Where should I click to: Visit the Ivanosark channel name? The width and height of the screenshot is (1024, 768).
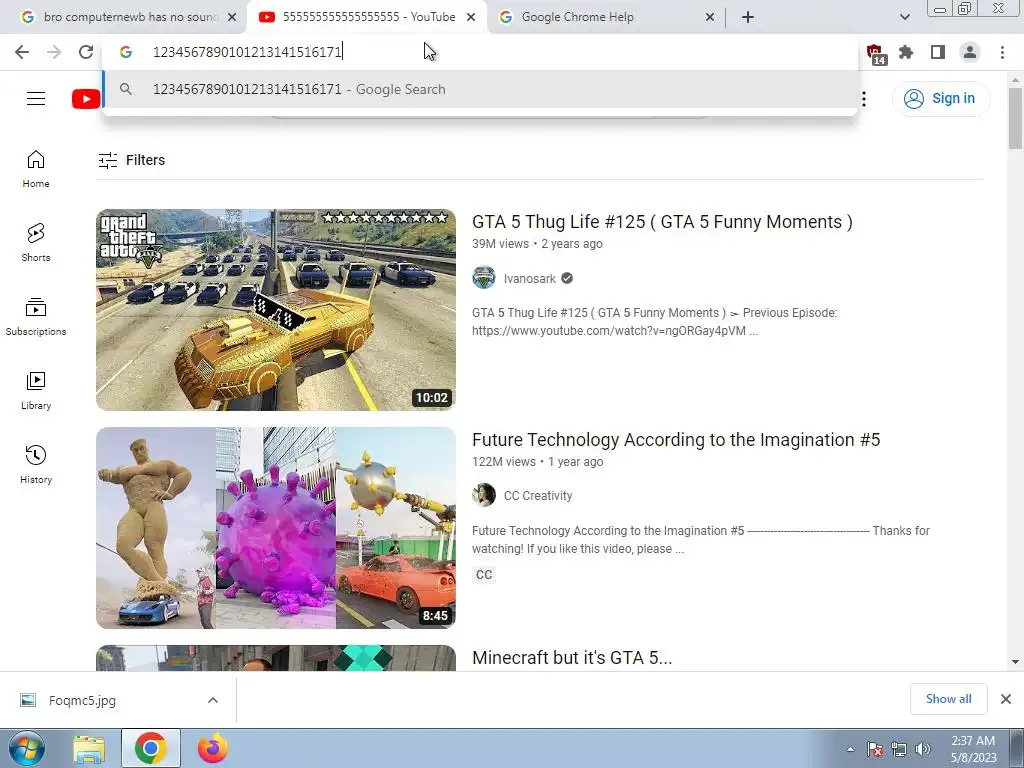pos(530,279)
